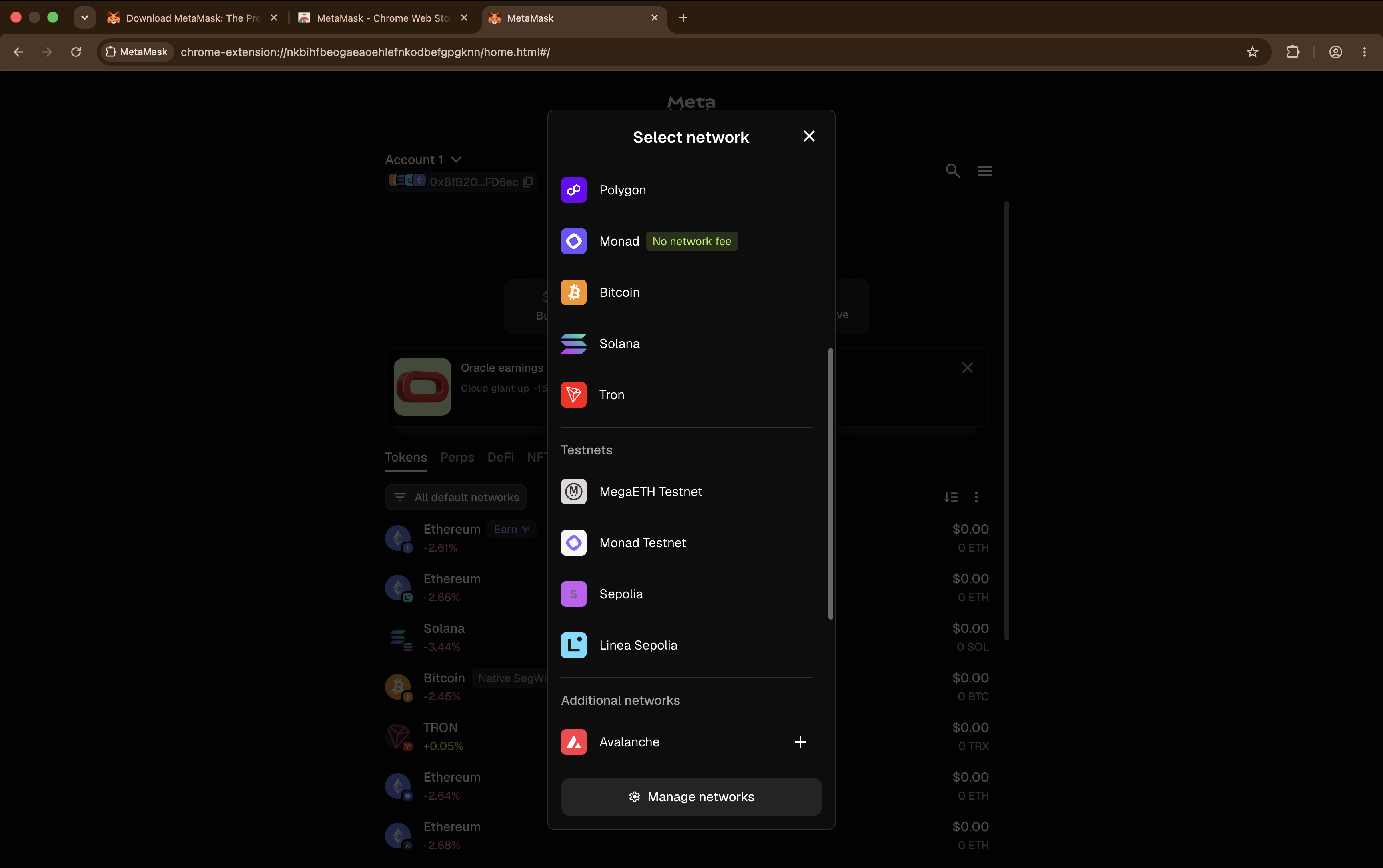Click the browser address bar URL

(x=365, y=52)
